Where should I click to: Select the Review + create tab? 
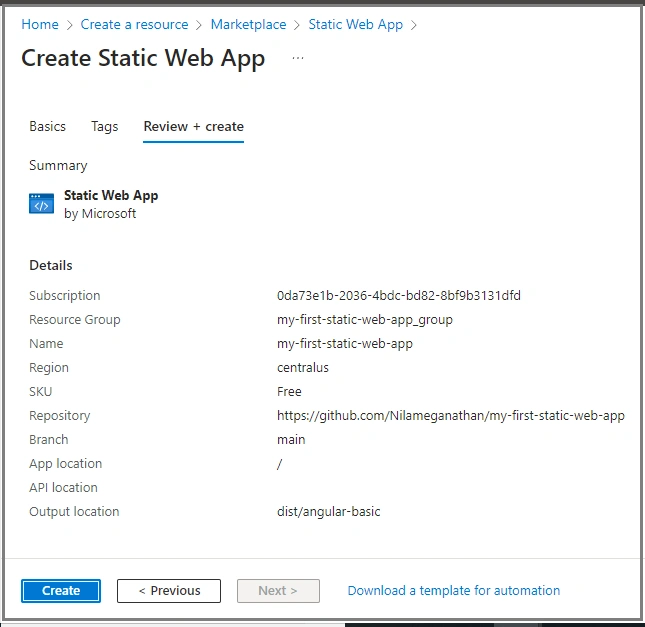(193, 126)
